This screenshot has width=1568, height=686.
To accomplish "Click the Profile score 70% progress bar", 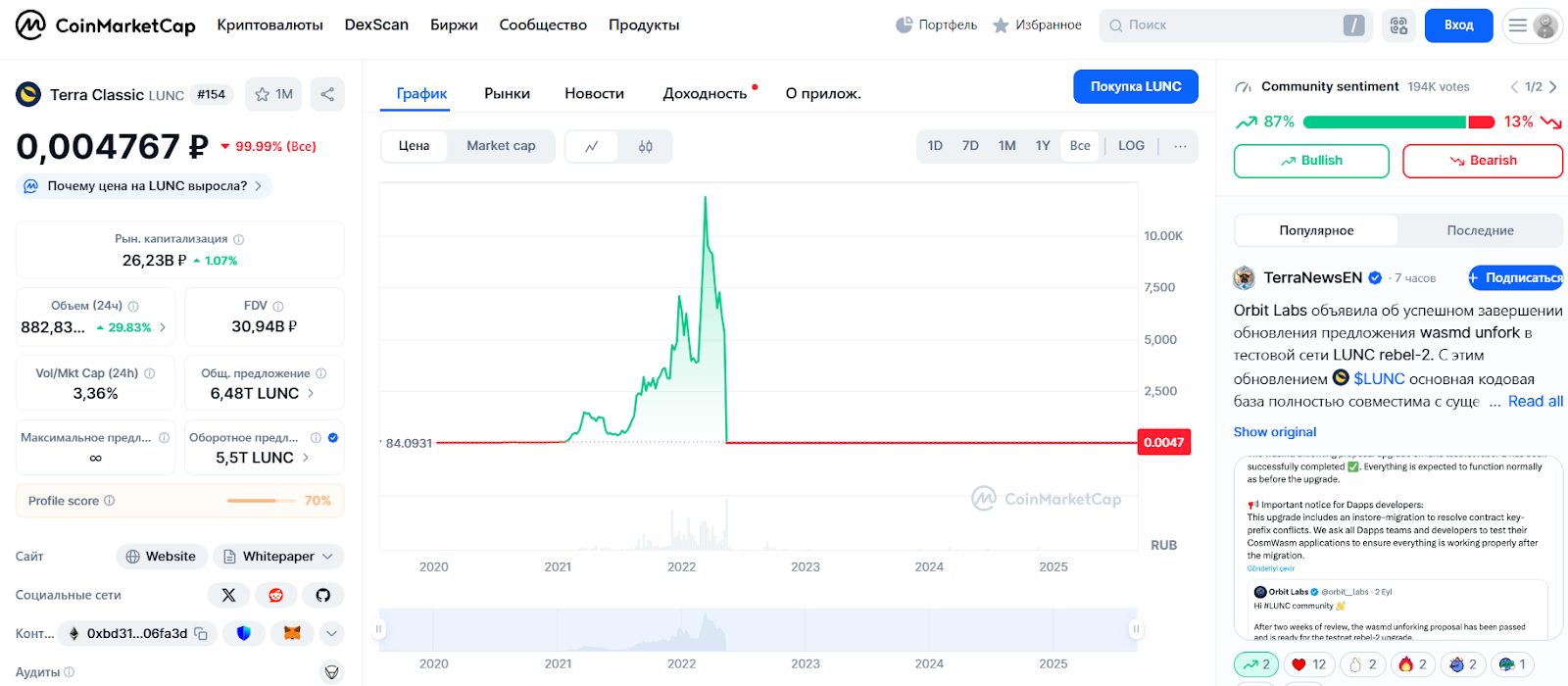I will tap(261, 501).
